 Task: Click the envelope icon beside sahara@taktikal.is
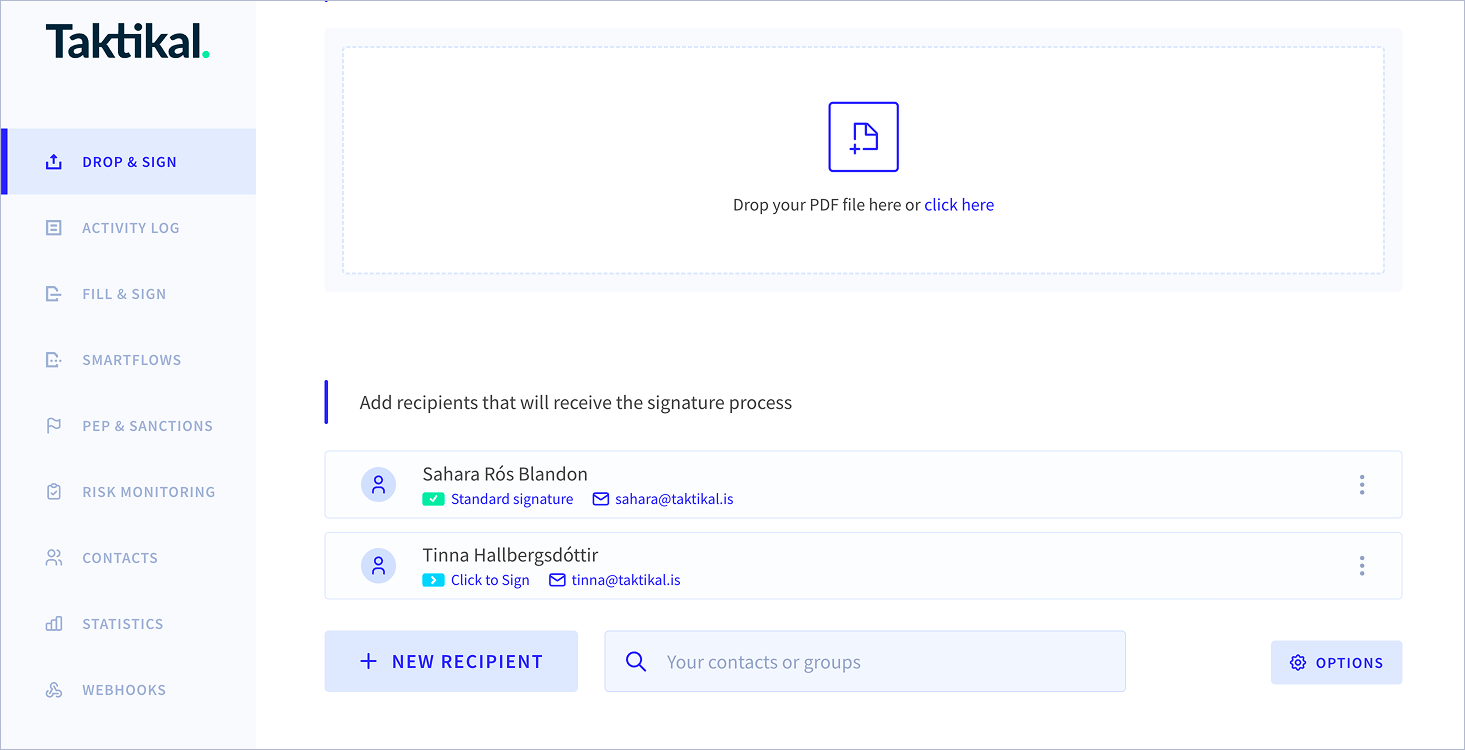[601, 499]
